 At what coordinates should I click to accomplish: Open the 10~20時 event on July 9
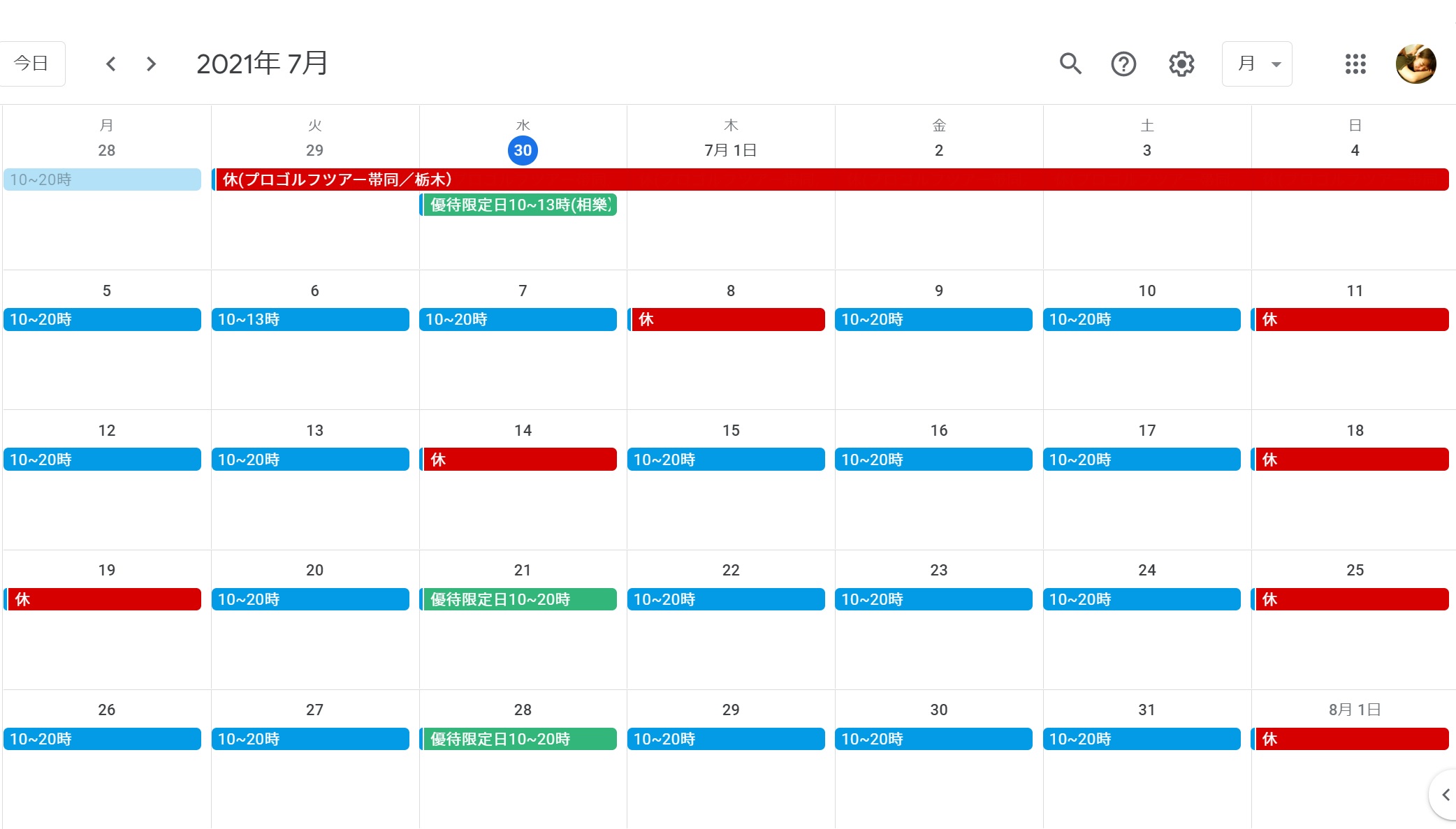click(933, 319)
